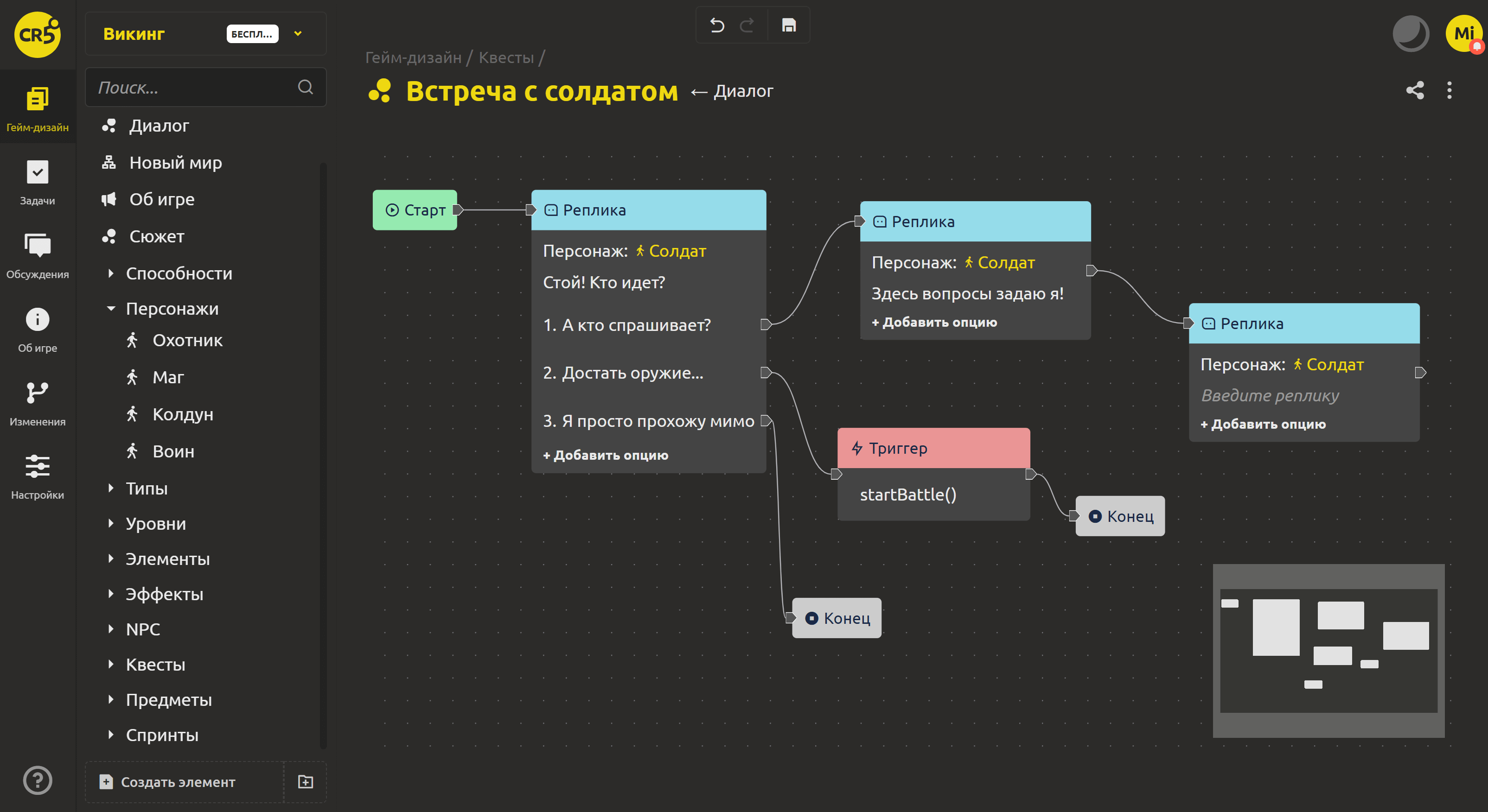Viewport: 1488px width, 812px height.
Task: Toggle dark mode moon switch
Action: point(1410,33)
